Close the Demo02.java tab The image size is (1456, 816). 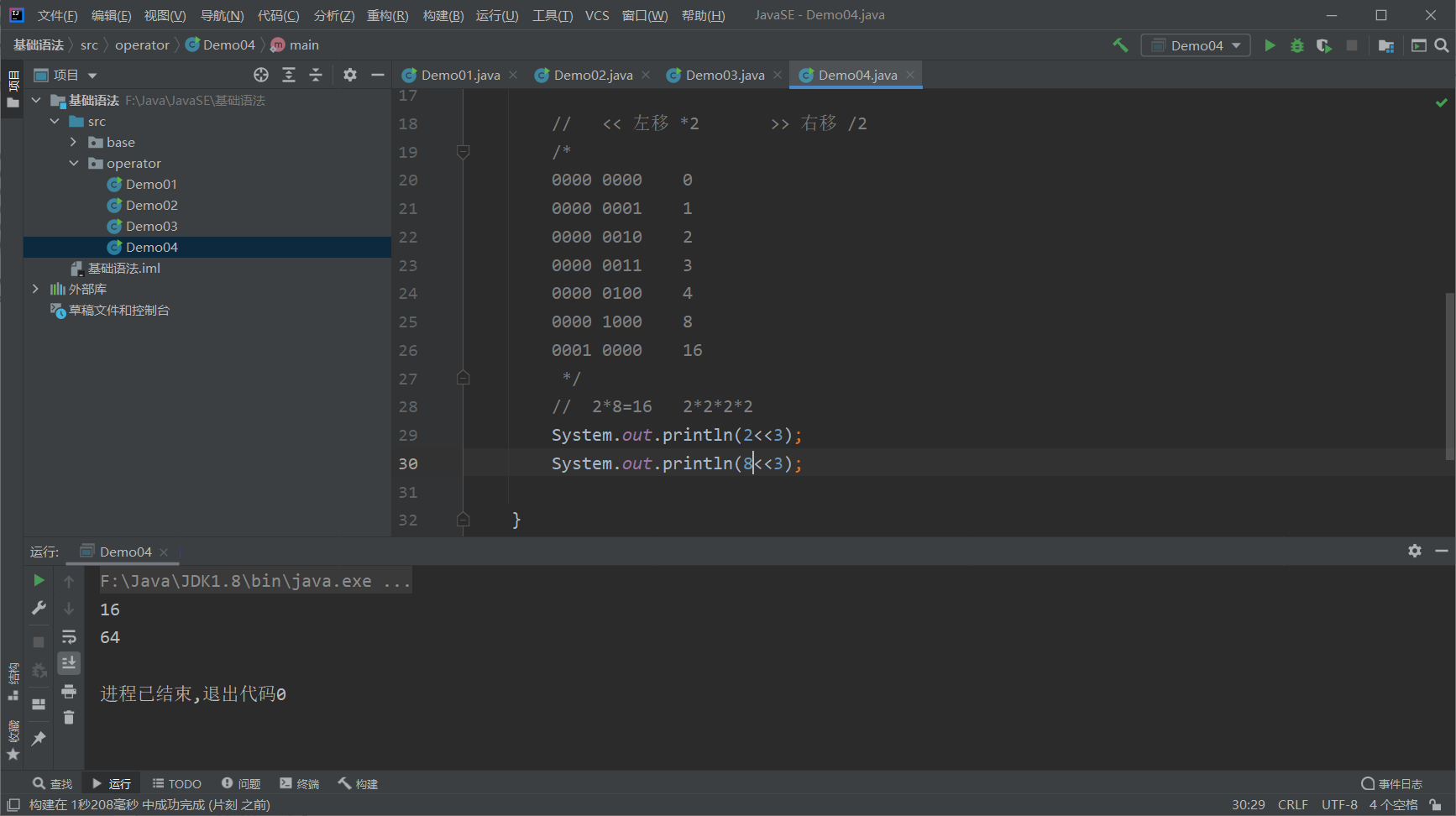tap(646, 75)
